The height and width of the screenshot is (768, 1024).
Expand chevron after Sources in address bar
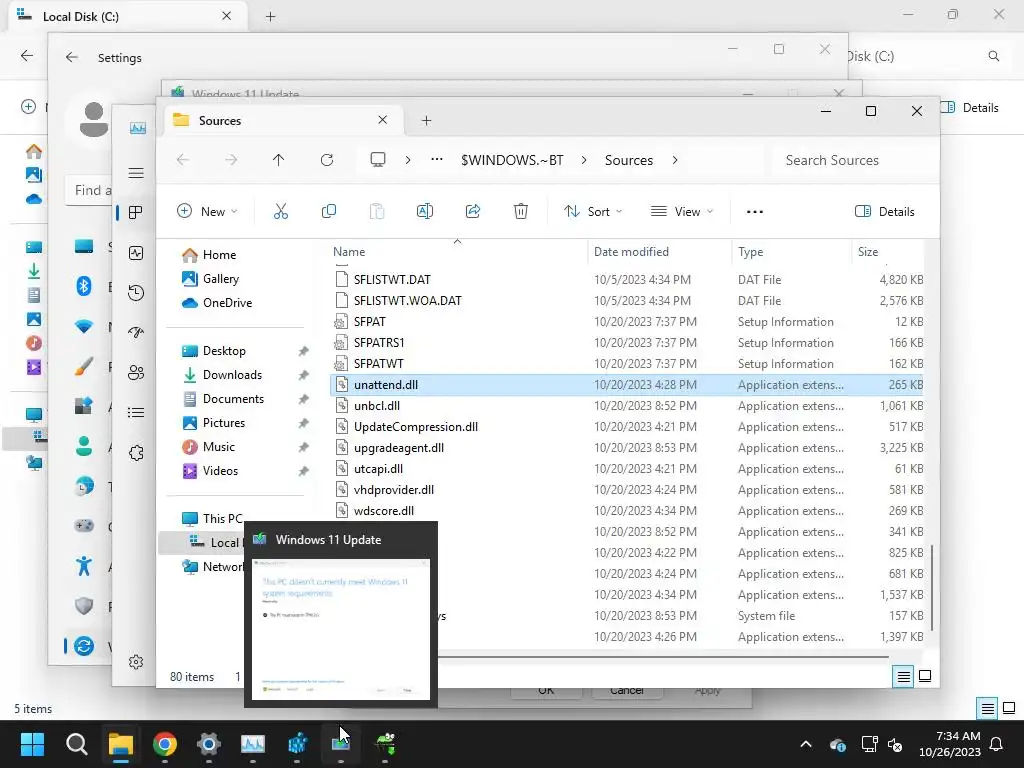tap(675, 160)
